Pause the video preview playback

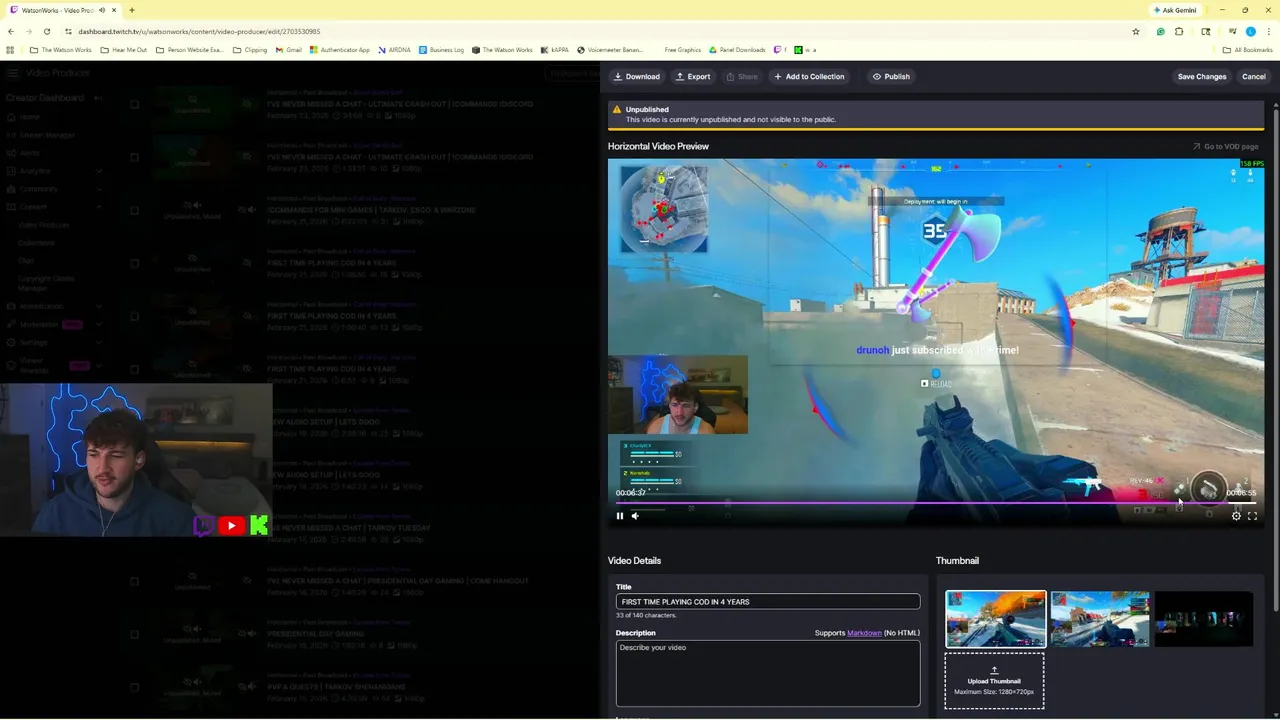click(x=619, y=516)
